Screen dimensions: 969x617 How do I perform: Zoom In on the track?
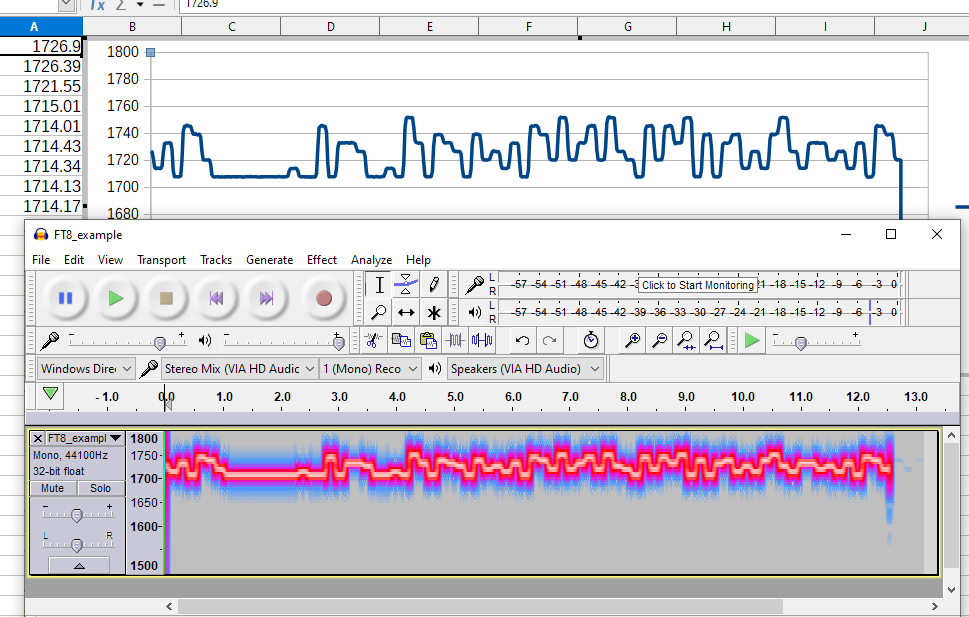click(632, 340)
